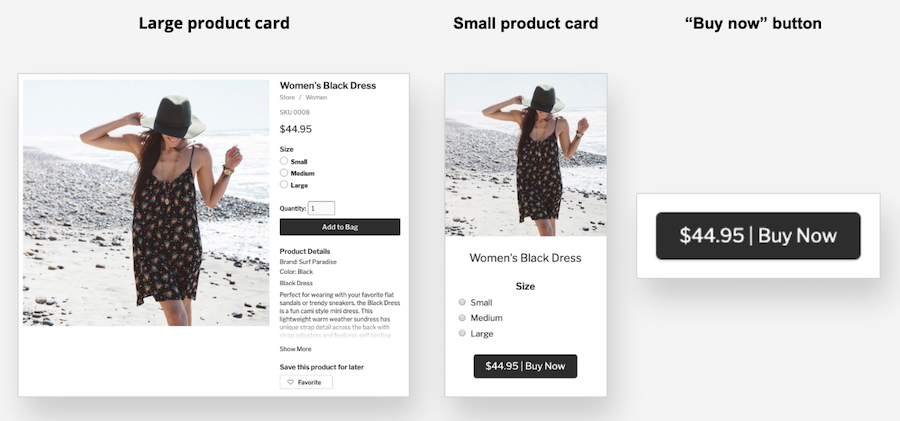Image resolution: width=900 pixels, height=421 pixels.
Task: Click the heart icon beside Favorite
Action: click(x=291, y=382)
